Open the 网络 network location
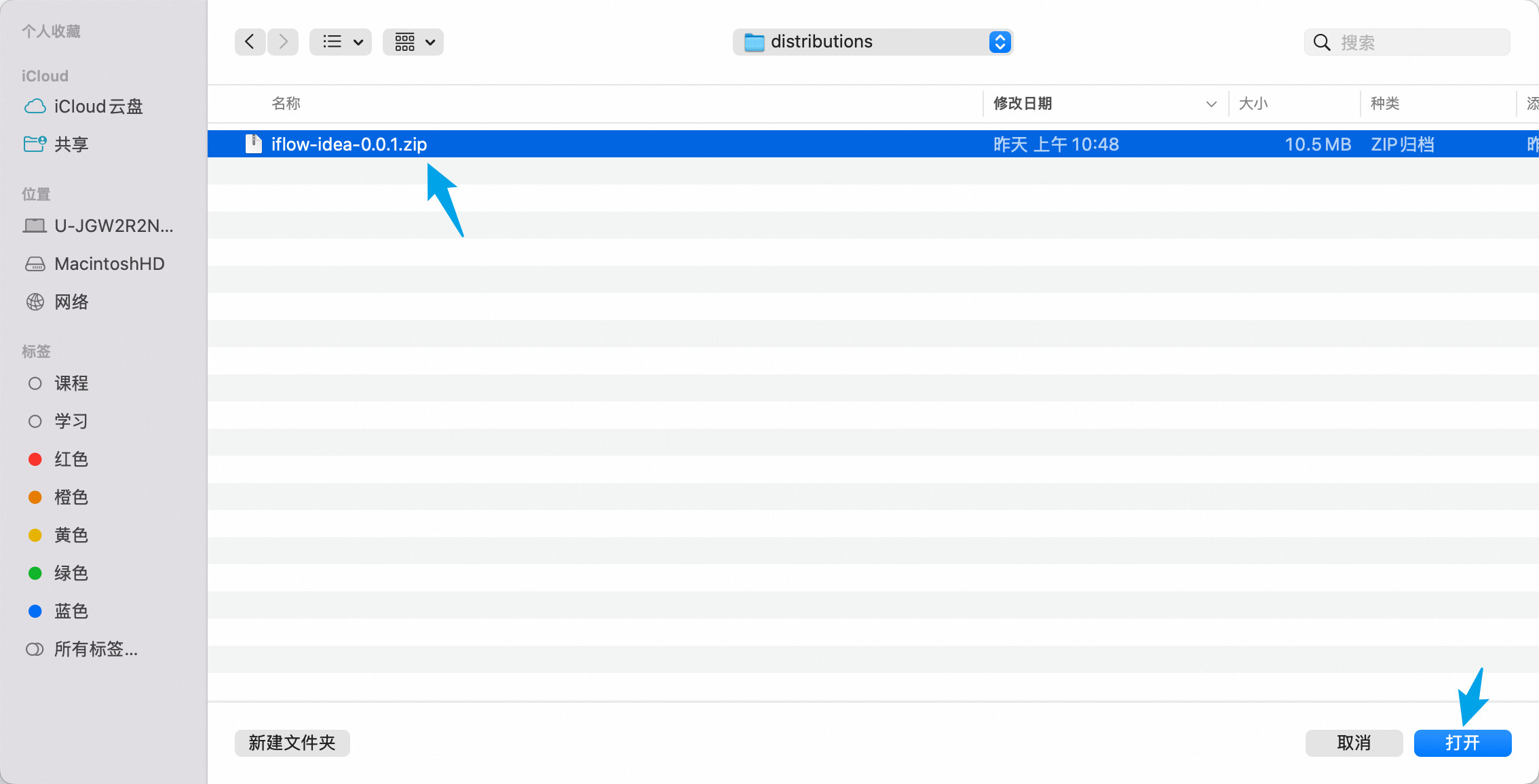 (71, 302)
